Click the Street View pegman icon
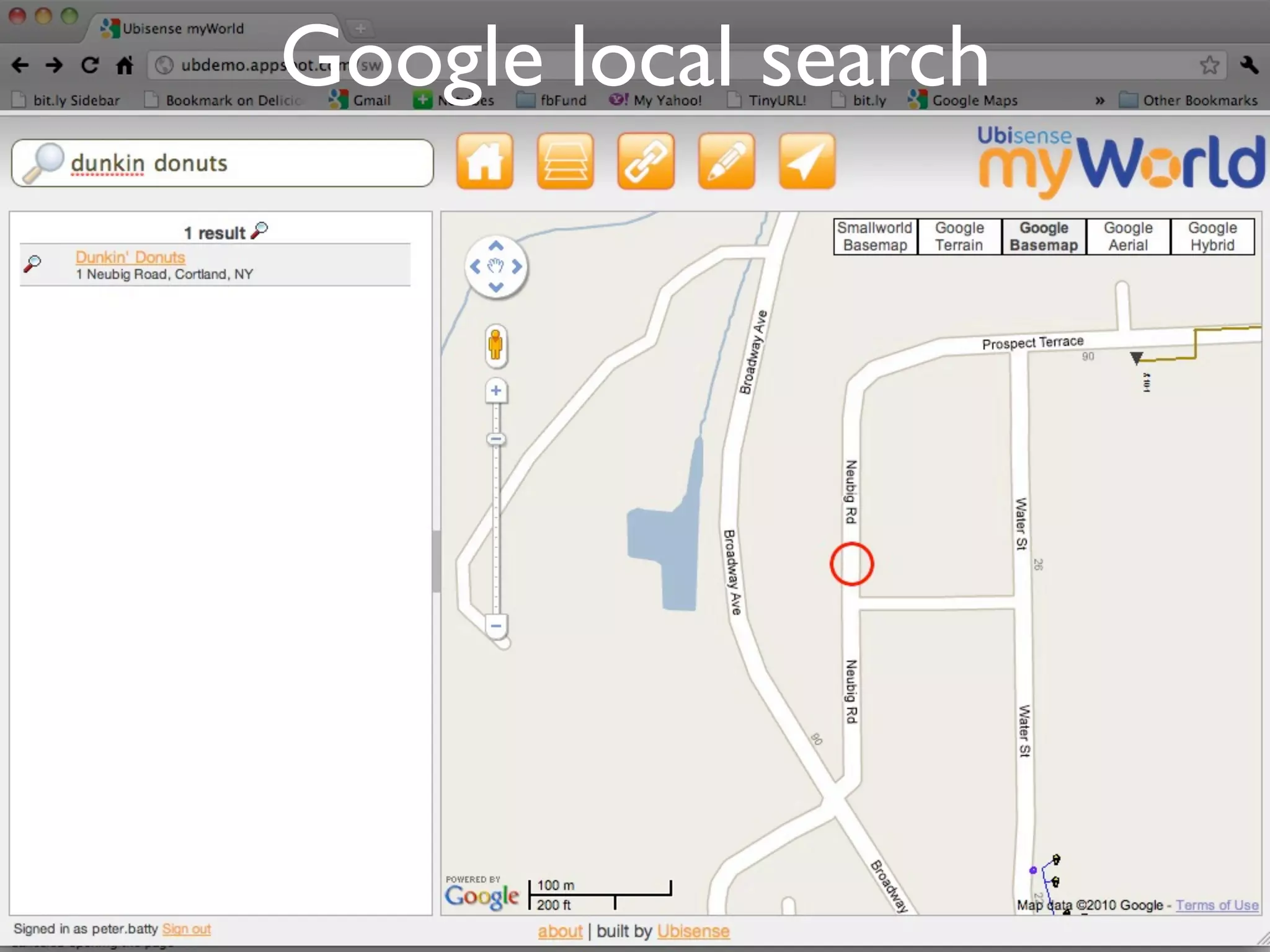The image size is (1270, 952). [x=495, y=345]
